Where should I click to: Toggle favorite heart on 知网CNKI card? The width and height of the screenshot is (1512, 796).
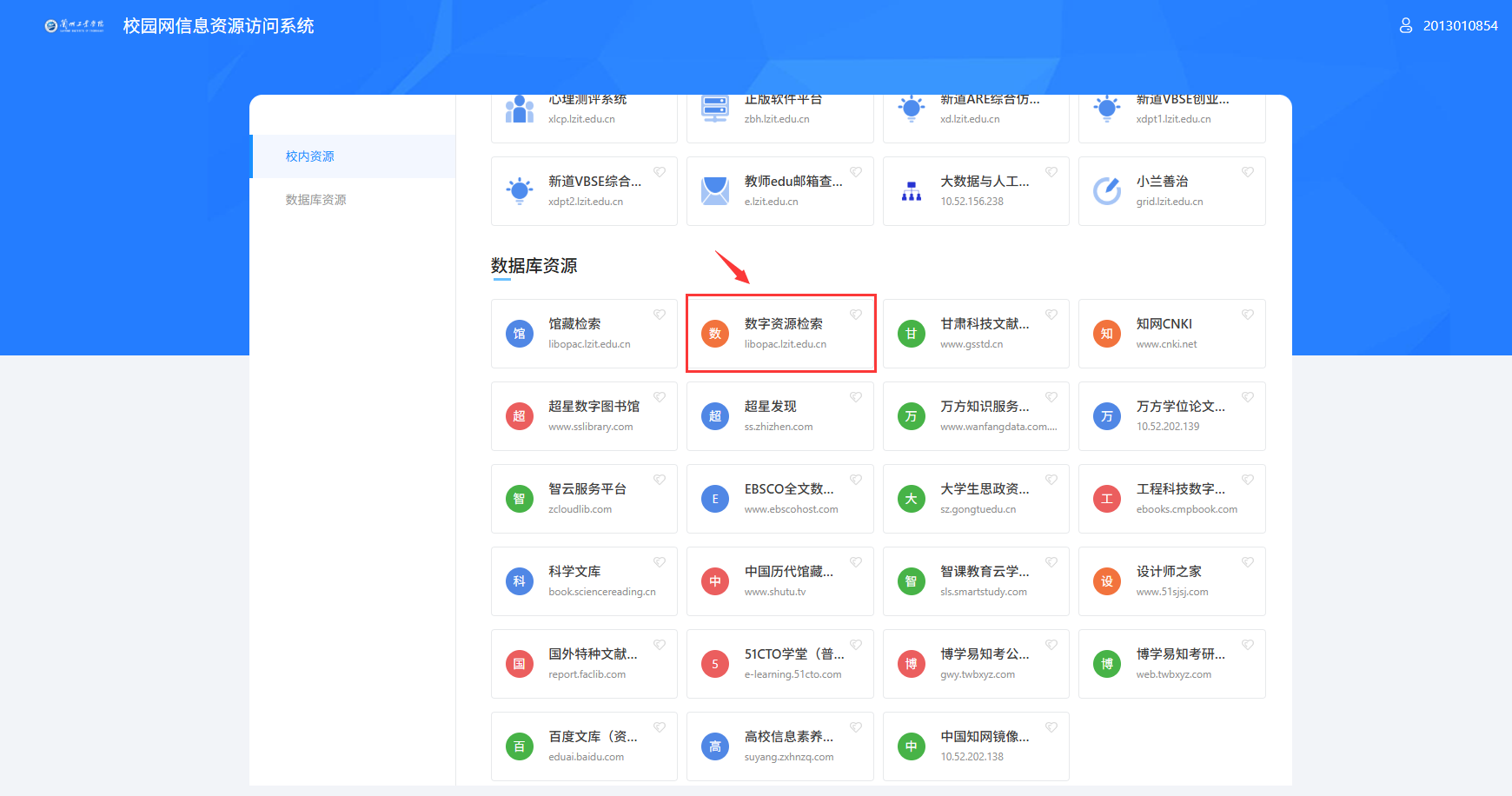tap(1248, 315)
